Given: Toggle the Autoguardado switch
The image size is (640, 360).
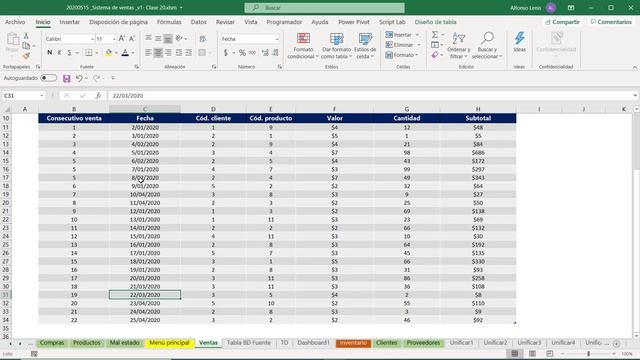Looking at the screenshot, I should tap(49, 78).
